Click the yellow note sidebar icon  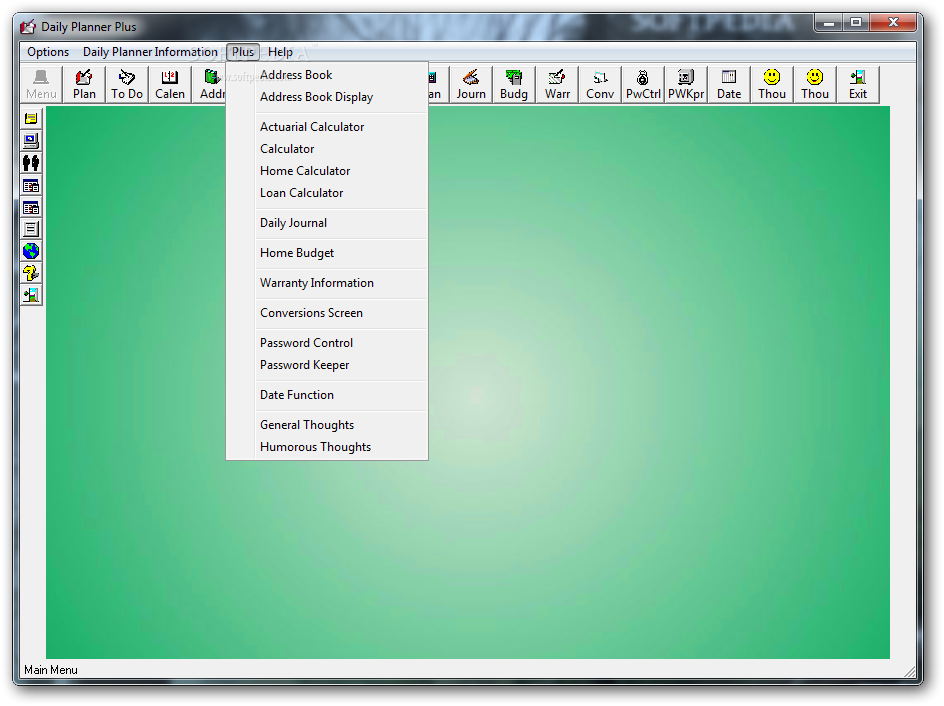[31, 119]
